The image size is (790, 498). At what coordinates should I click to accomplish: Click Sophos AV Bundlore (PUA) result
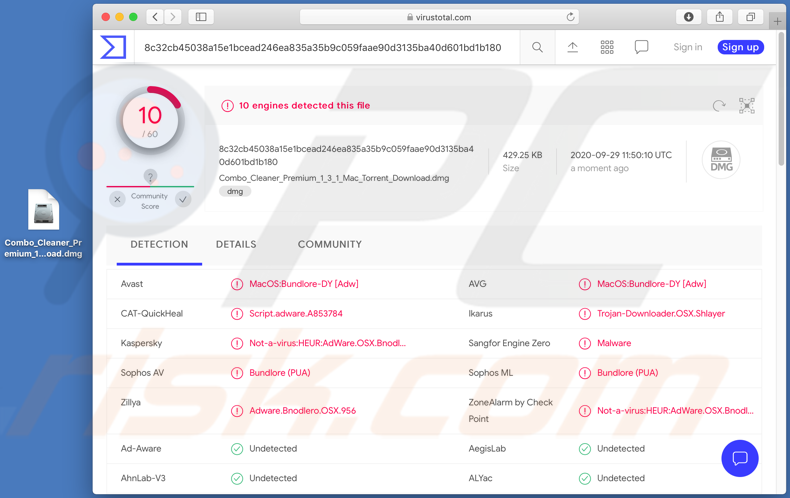pyautogui.click(x=280, y=373)
